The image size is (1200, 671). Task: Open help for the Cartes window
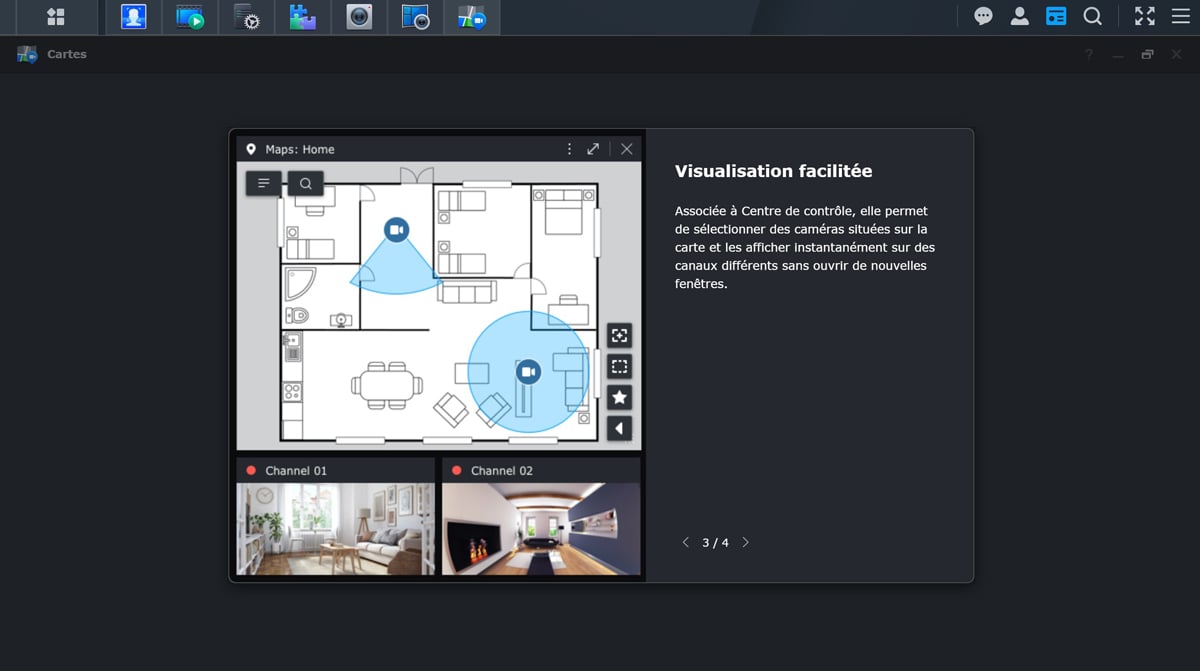[1089, 55]
